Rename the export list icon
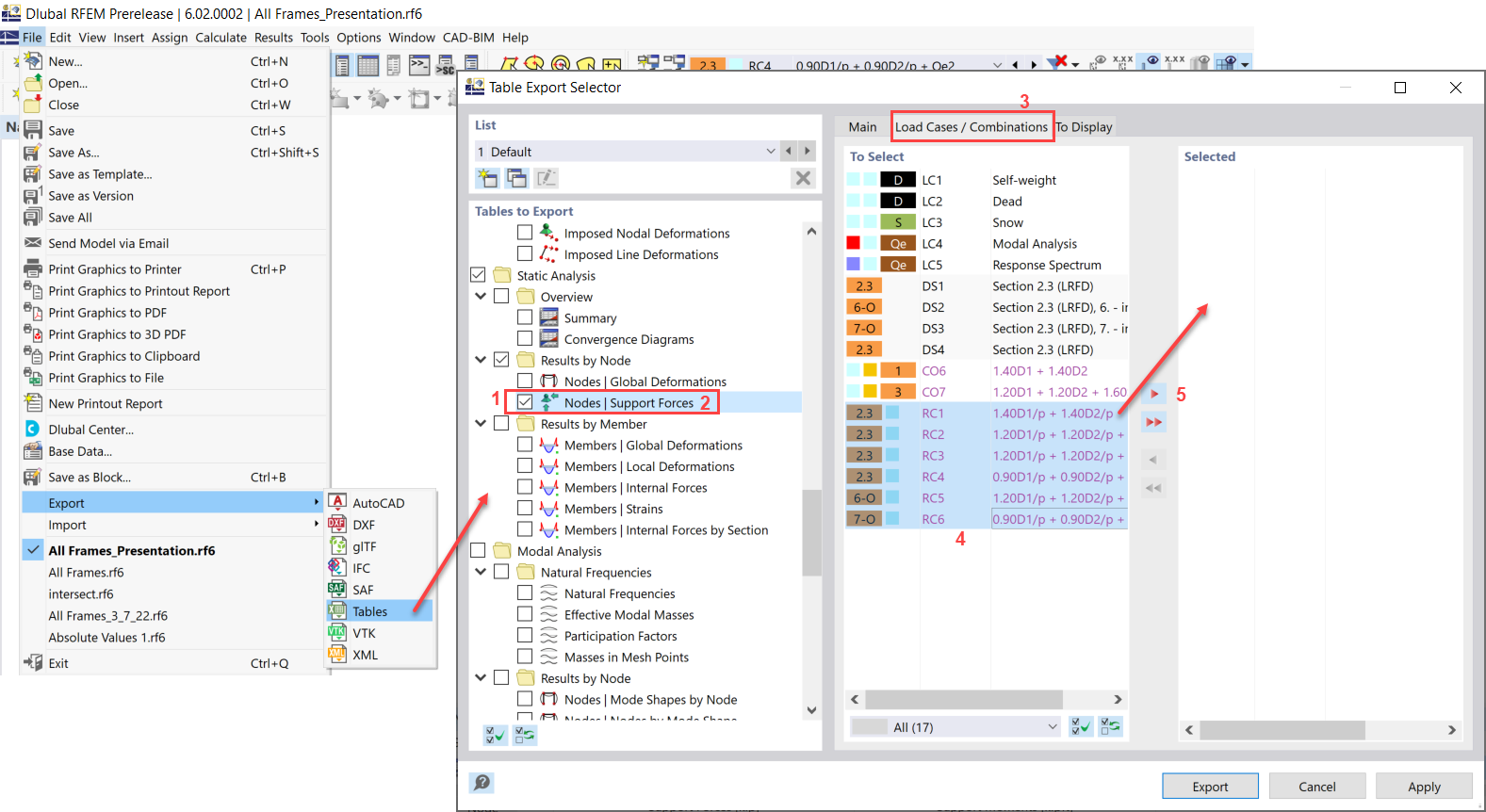This screenshot has height=812, width=1486. coord(547,177)
